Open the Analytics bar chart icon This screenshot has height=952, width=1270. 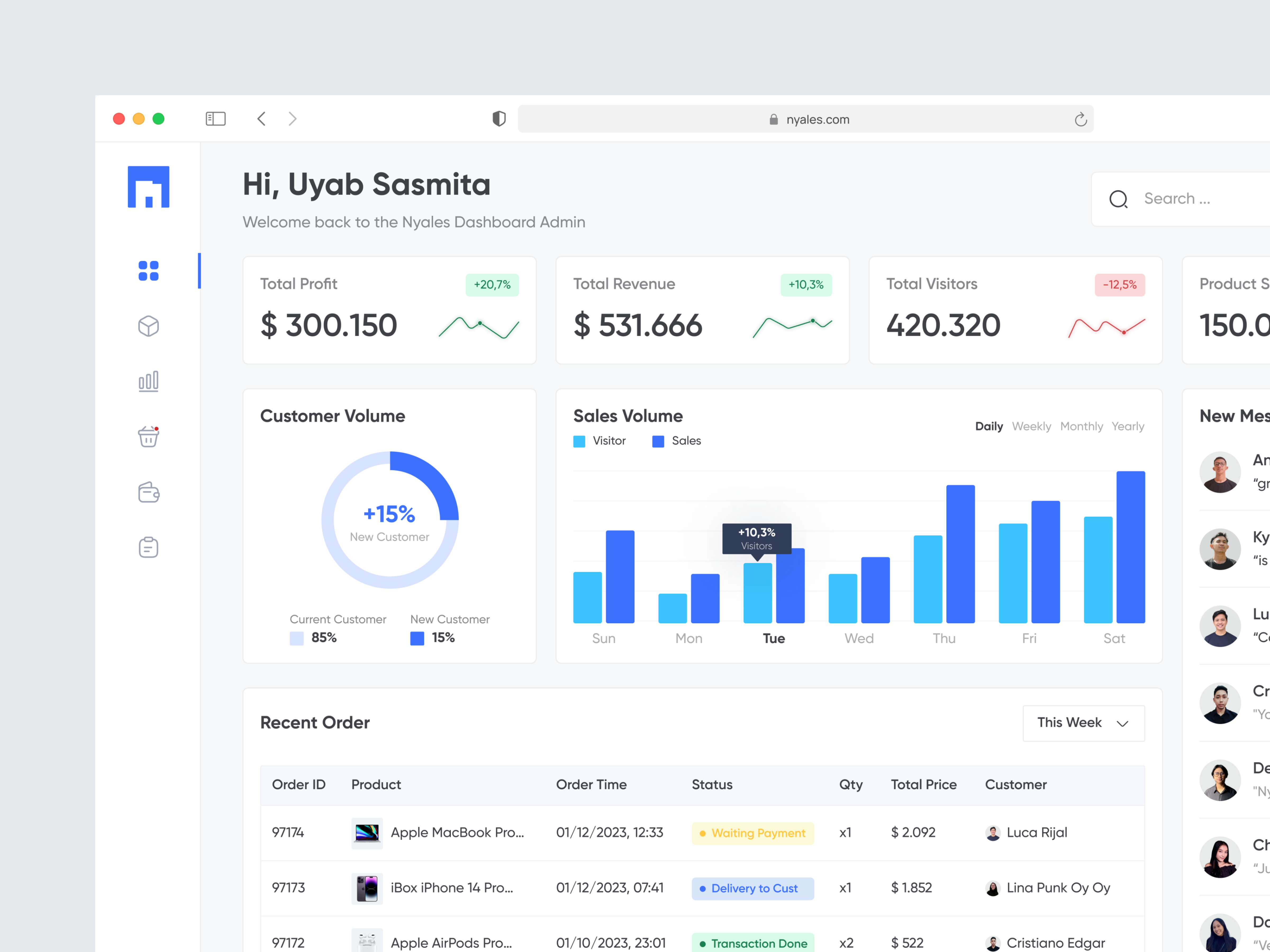(148, 381)
